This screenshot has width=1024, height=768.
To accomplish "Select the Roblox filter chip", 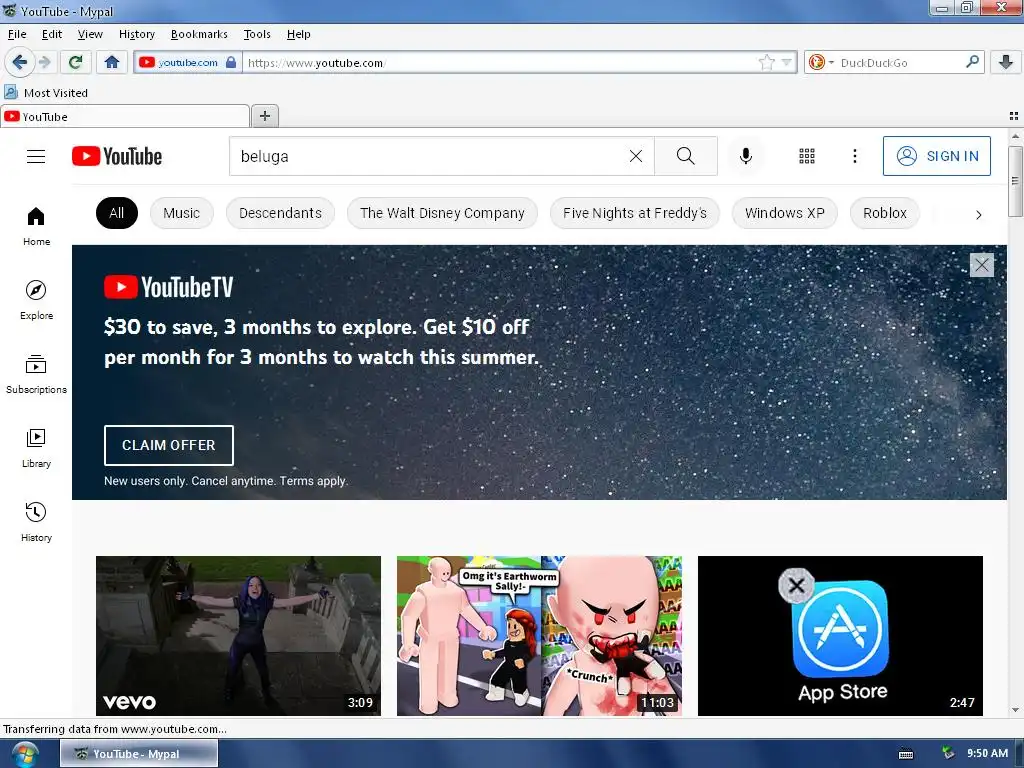I will coord(885,213).
